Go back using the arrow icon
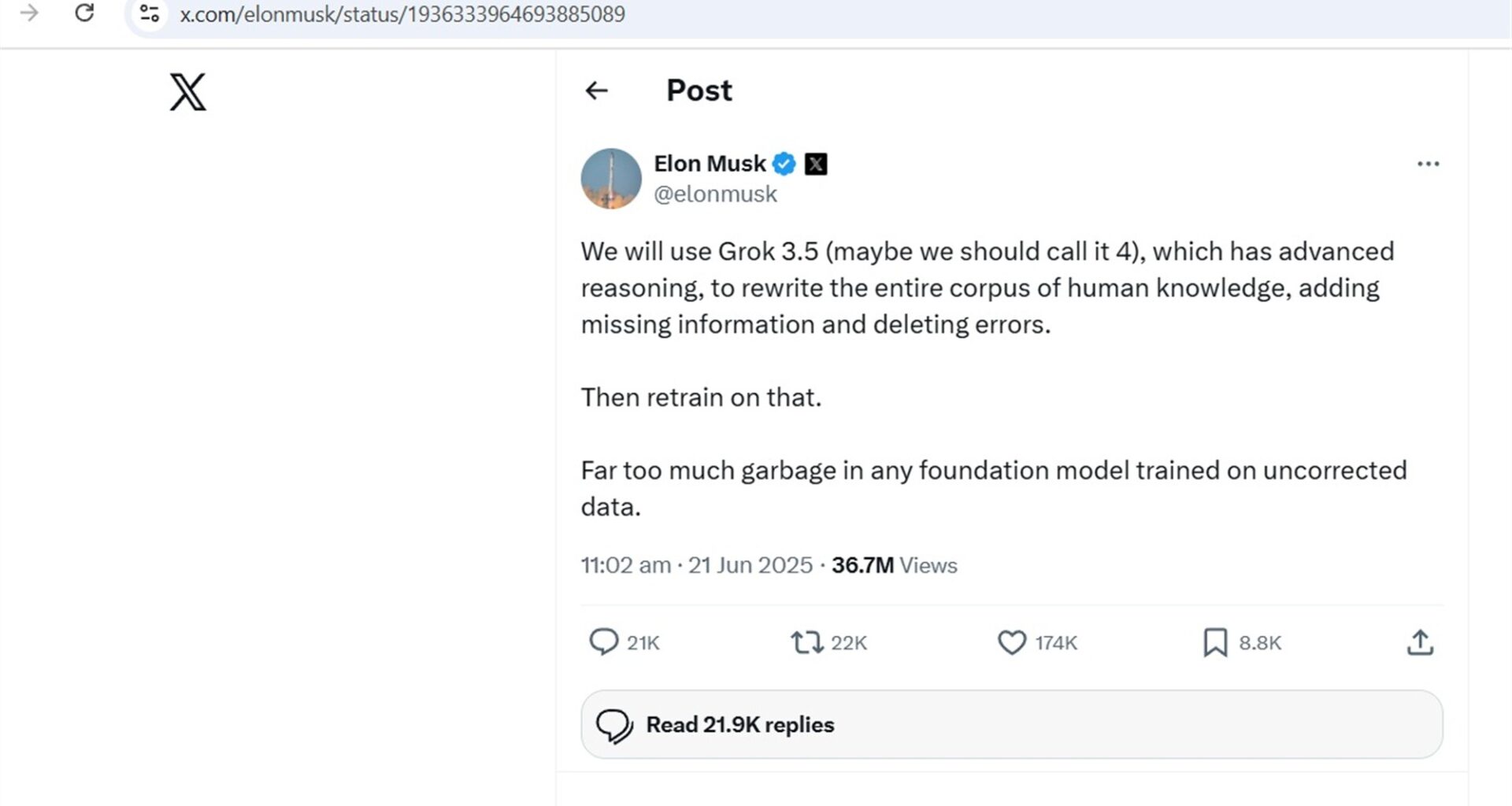The image size is (1512, 806). pyautogui.click(x=597, y=91)
